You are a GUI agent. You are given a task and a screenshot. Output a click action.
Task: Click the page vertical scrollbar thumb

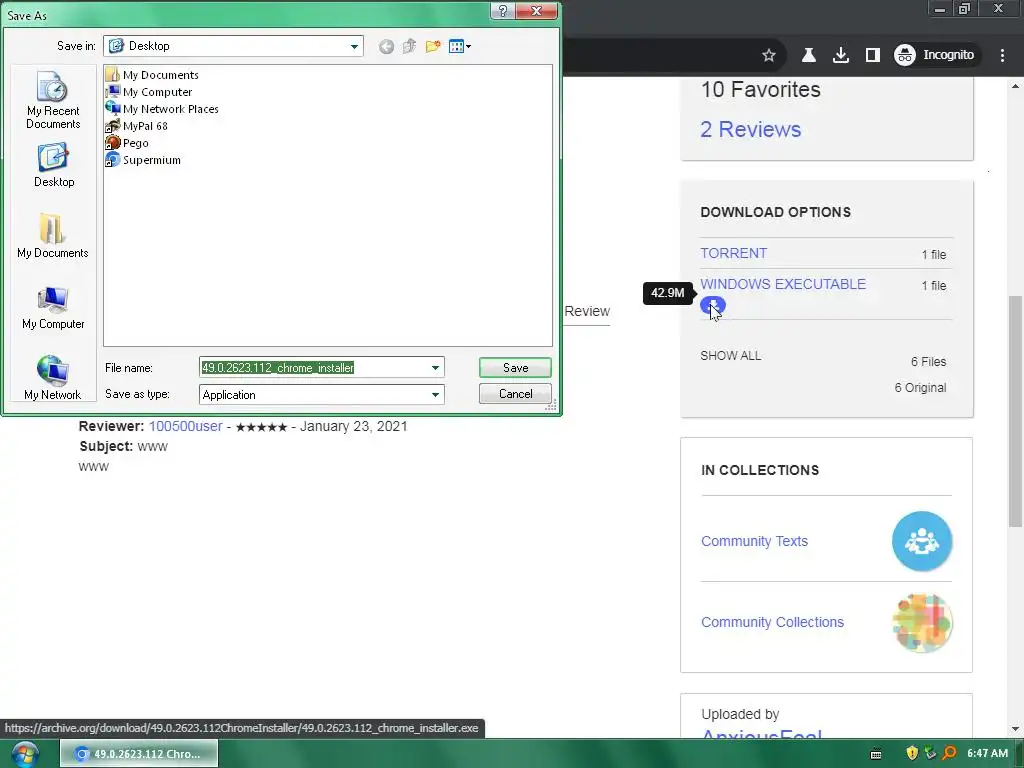tap(1015, 411)
